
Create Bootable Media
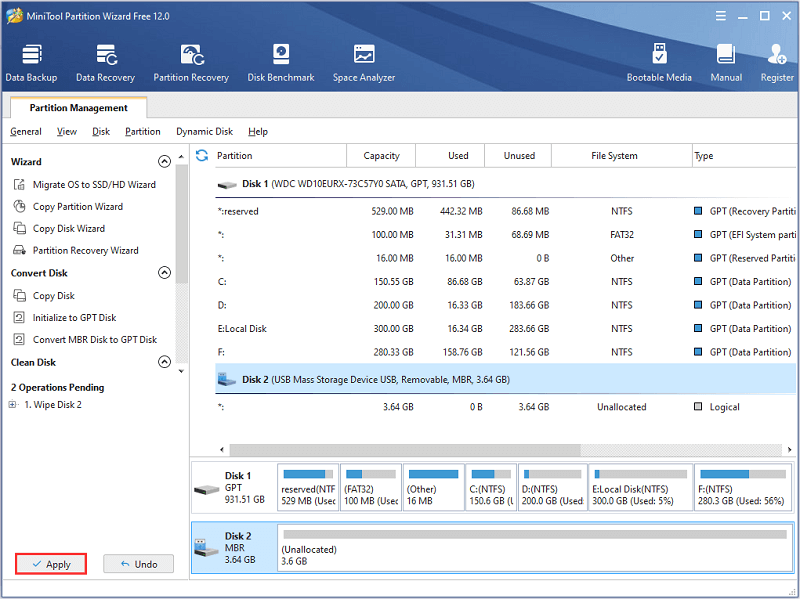pos(659,63)
